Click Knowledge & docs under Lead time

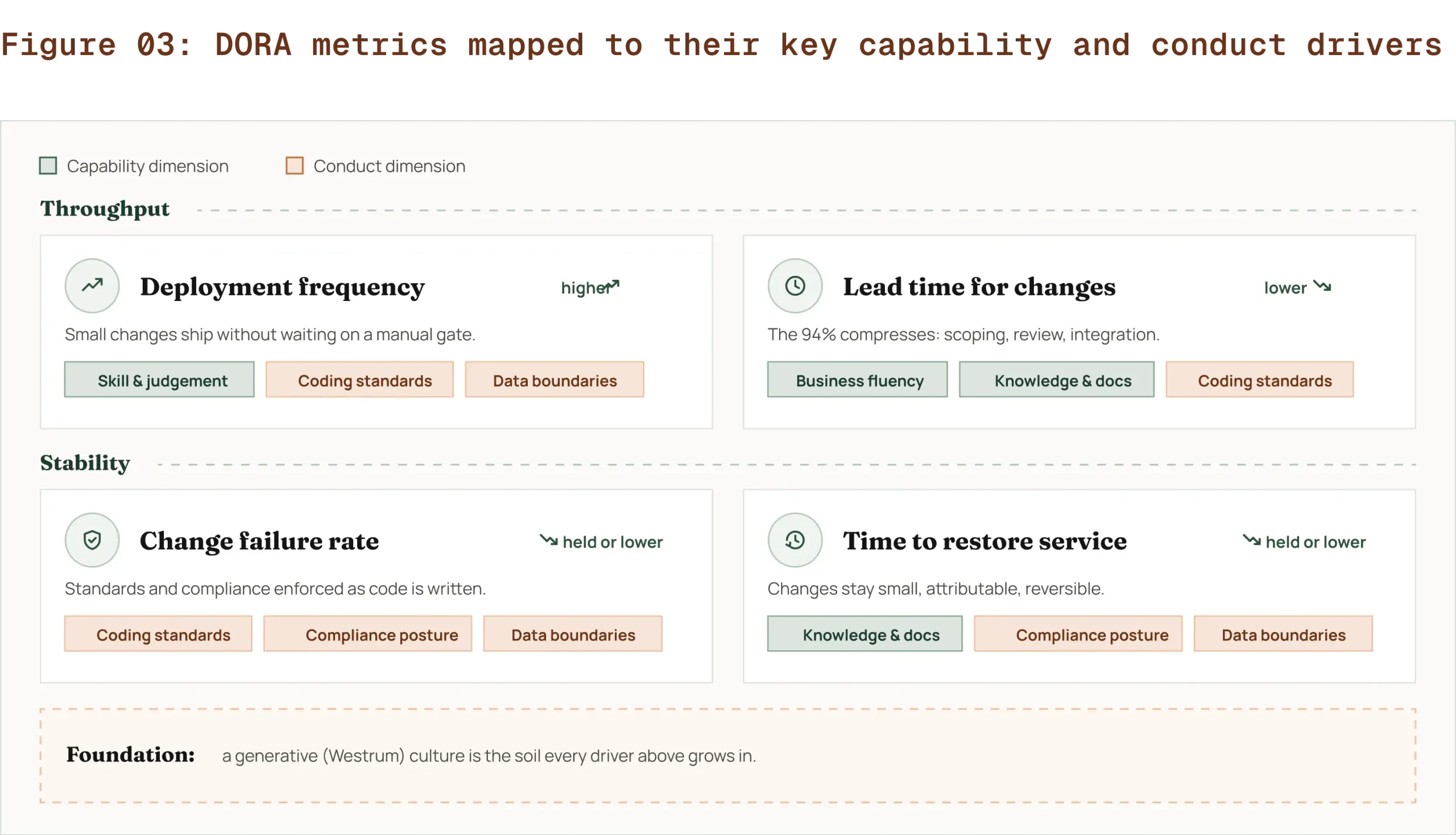point(1057,379)
